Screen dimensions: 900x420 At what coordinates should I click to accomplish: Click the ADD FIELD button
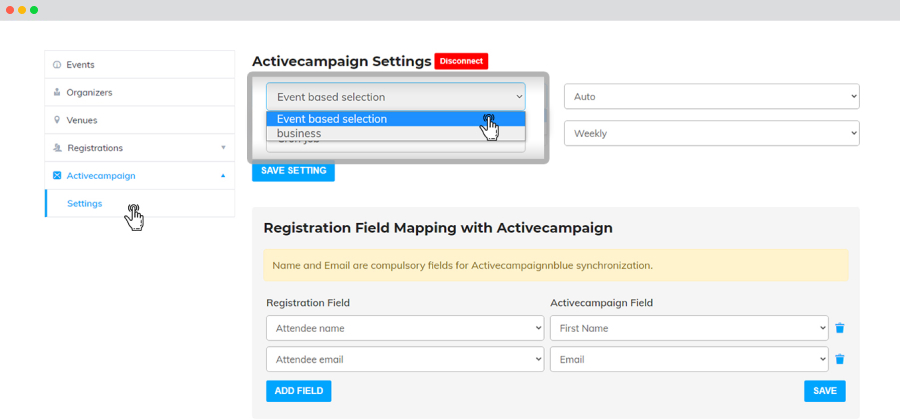298,391
